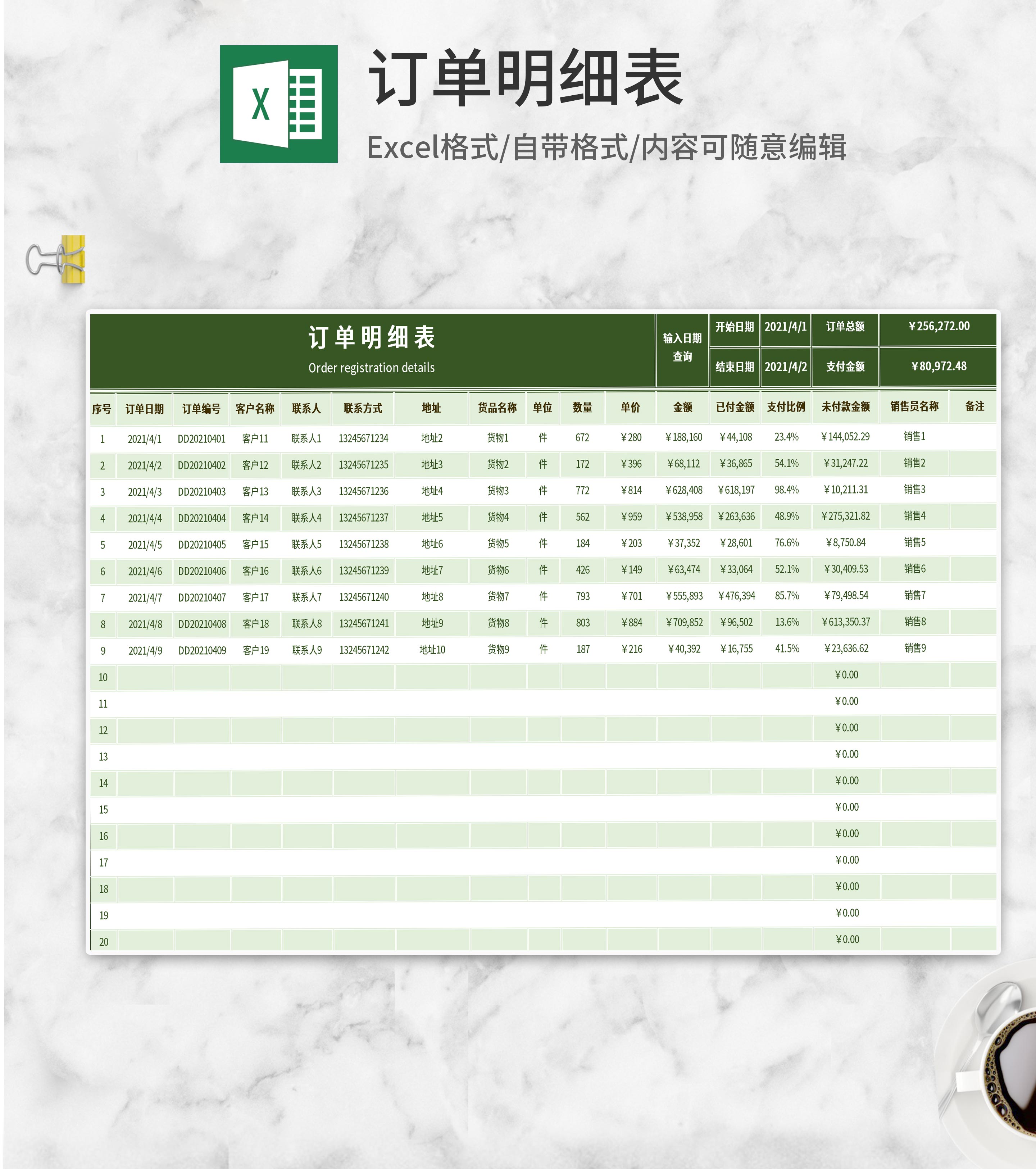Select row number 15 cell

[104, 809]
